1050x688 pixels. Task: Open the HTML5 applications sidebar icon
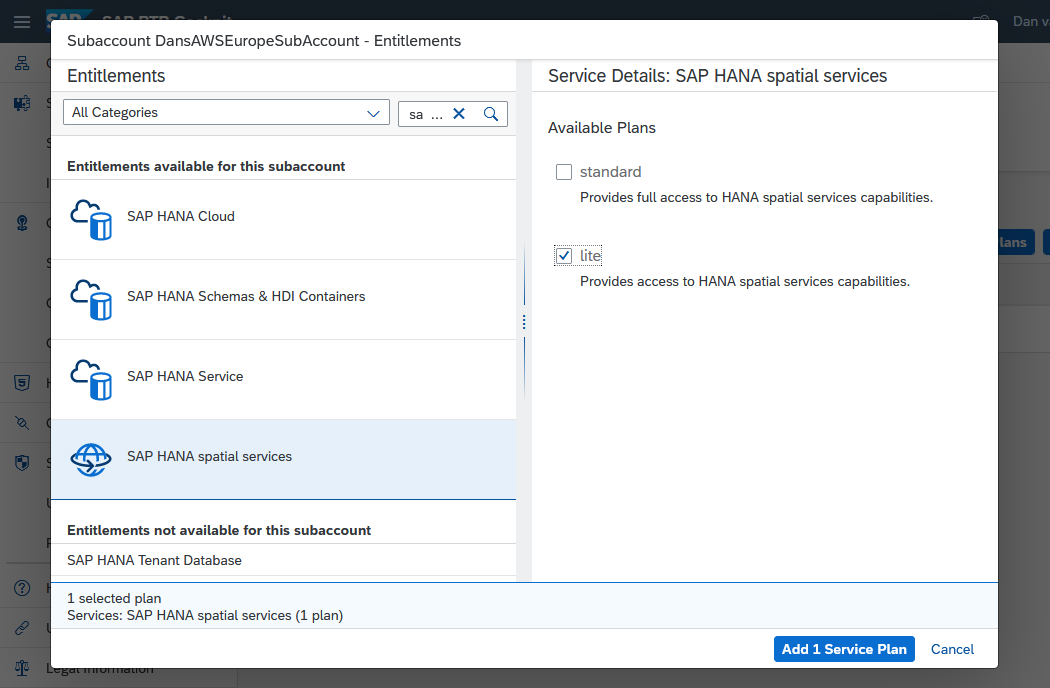click(22, 383)
